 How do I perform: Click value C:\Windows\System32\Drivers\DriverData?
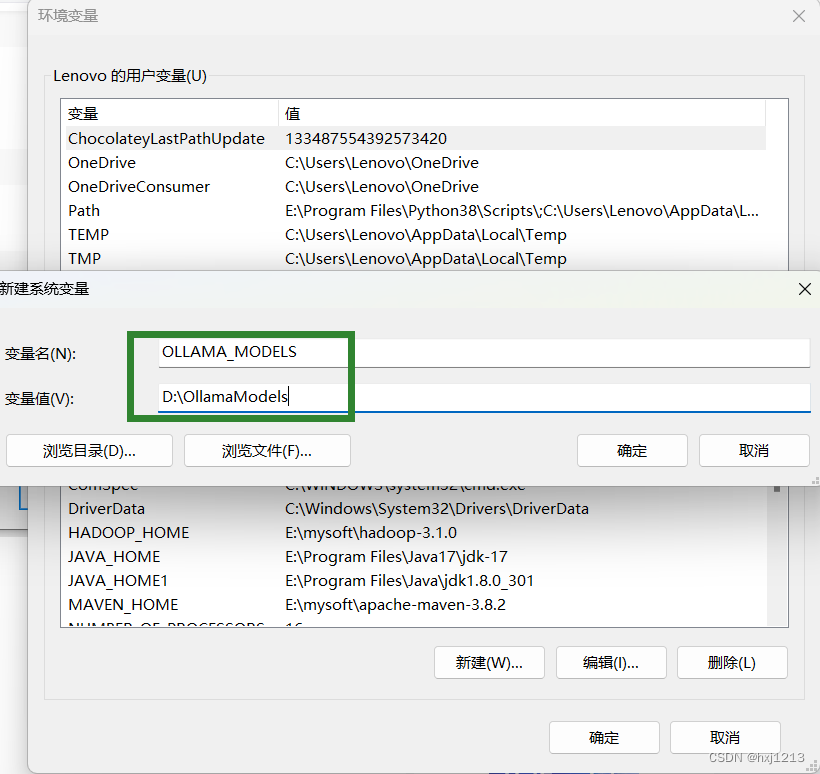pos(437,509)
